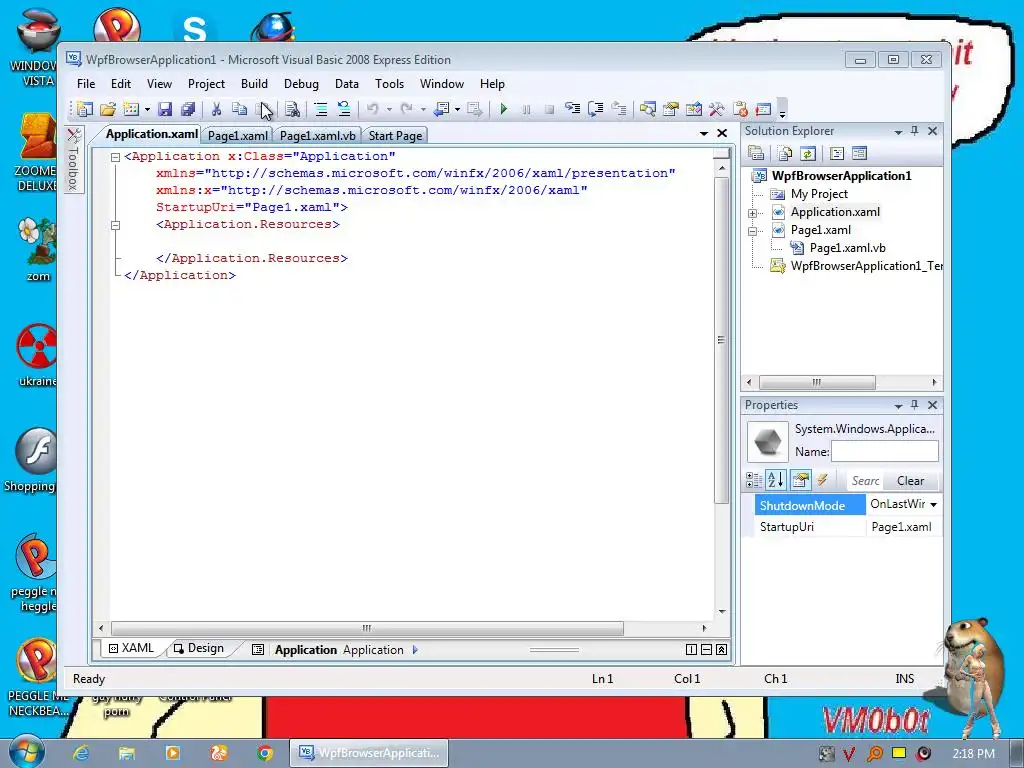This screenshot has height=768, width=1024.
Task: Open the Build menu
Action: coord(254,84)
